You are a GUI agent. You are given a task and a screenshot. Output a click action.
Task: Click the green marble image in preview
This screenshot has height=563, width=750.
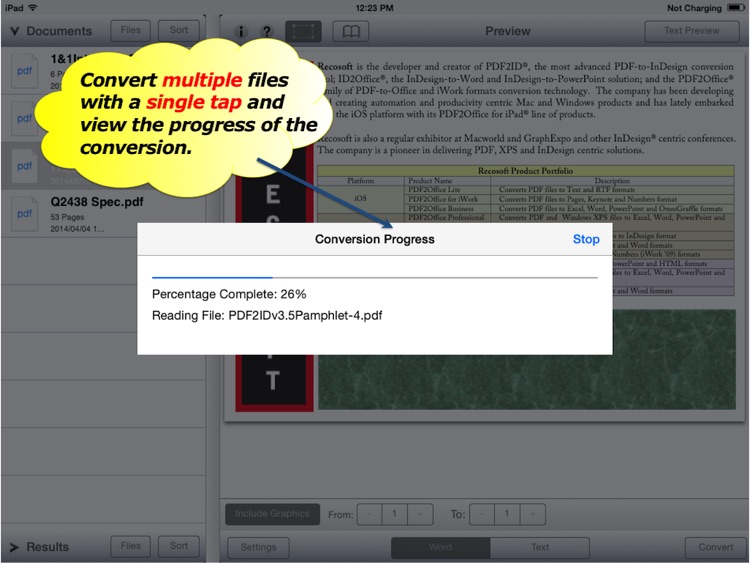527,383
